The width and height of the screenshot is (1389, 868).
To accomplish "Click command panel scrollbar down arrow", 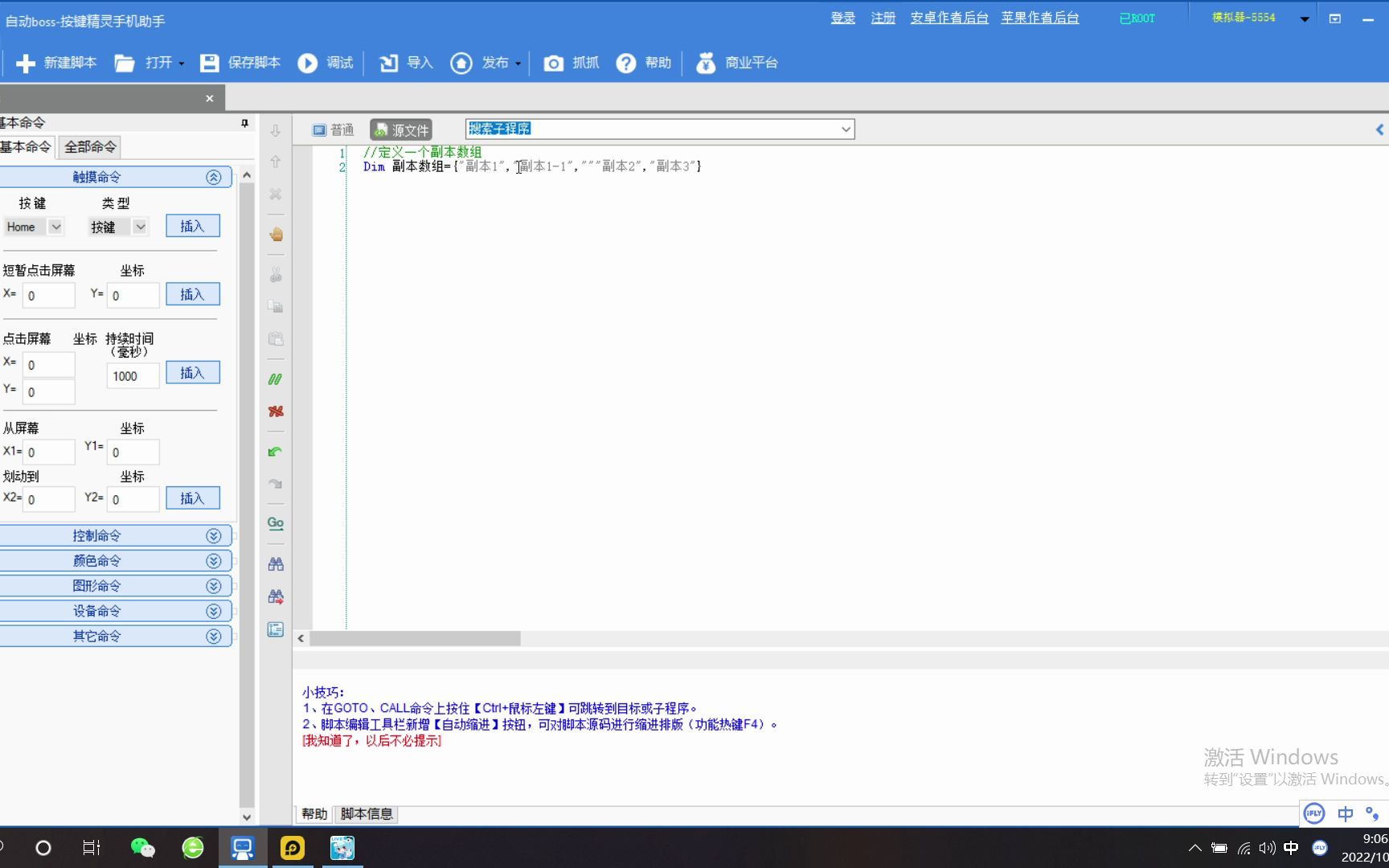I will click(247, 817).
